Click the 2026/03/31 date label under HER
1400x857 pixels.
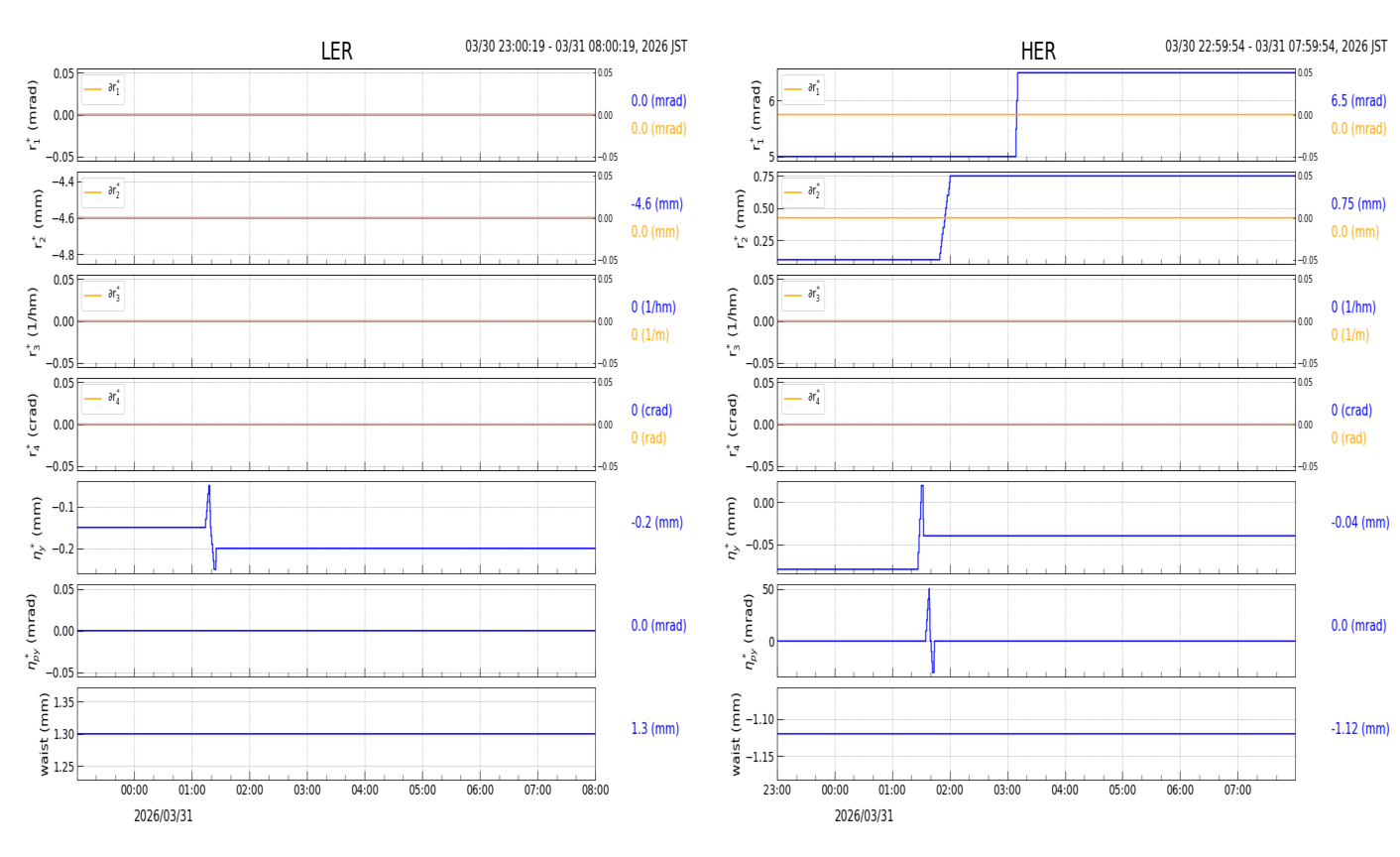(x=864, y=816)
